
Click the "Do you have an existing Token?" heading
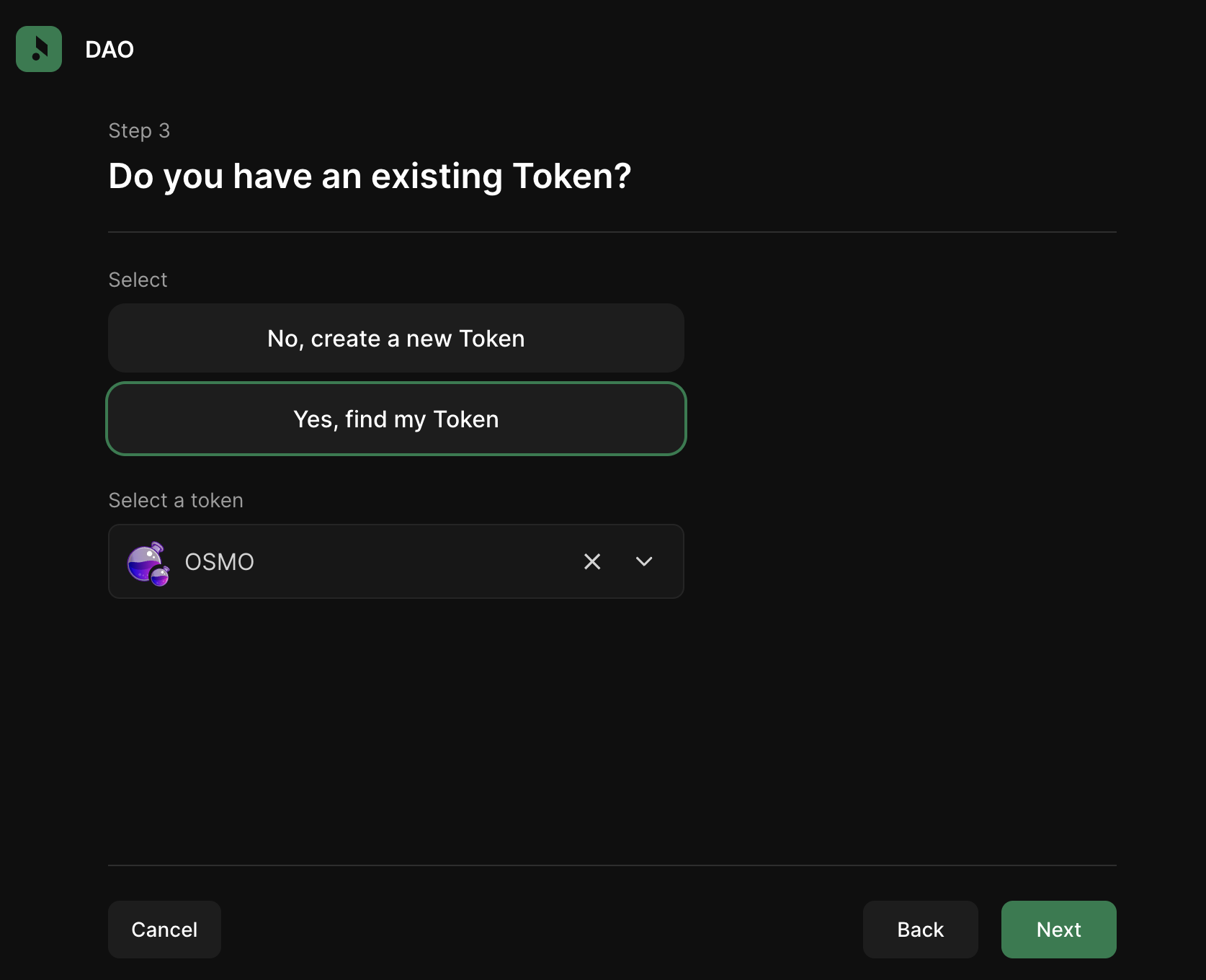(x=370, y=177)
